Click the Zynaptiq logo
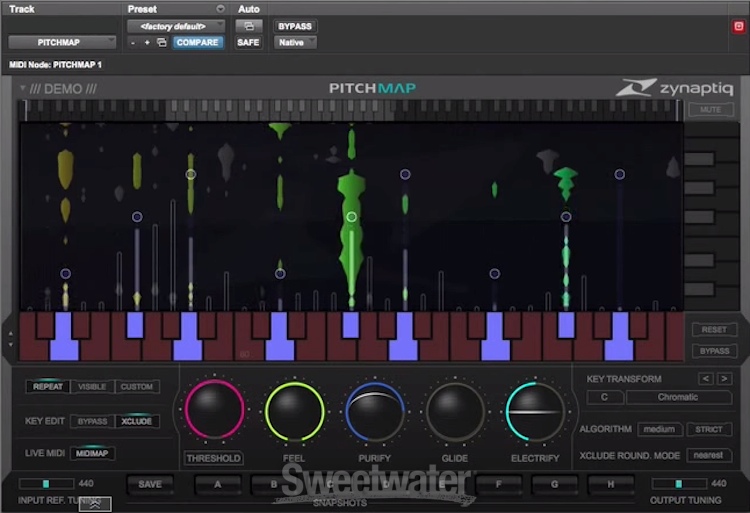Image resolution: width=750 pixels, height=513 pixels. pos(674,88)
